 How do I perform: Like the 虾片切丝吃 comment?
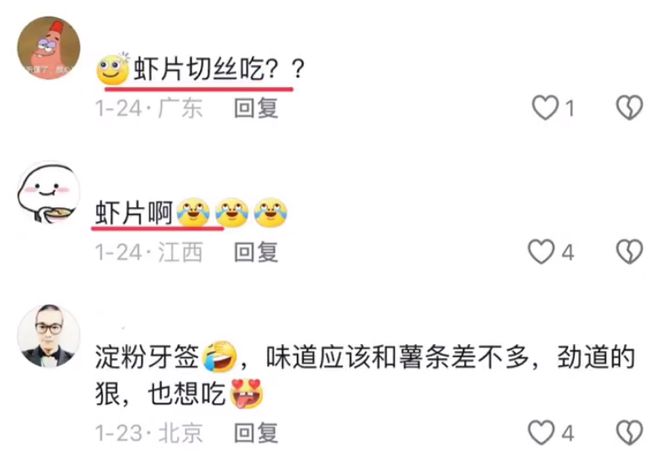[545, 107]
